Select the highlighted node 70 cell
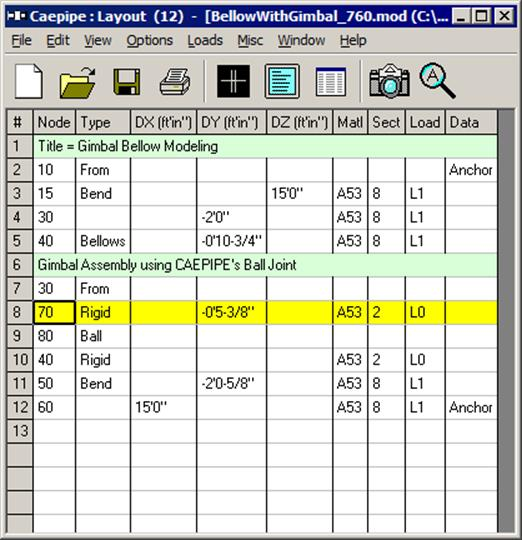The width and height of the screenshot is (522, 540). [x=54, y=312]
